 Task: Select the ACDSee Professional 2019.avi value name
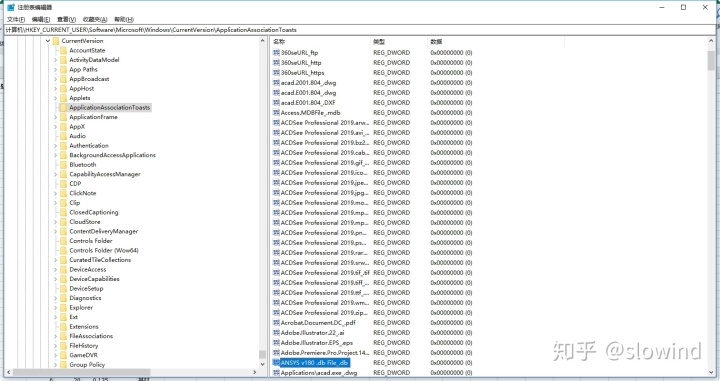tap(325, 133)
